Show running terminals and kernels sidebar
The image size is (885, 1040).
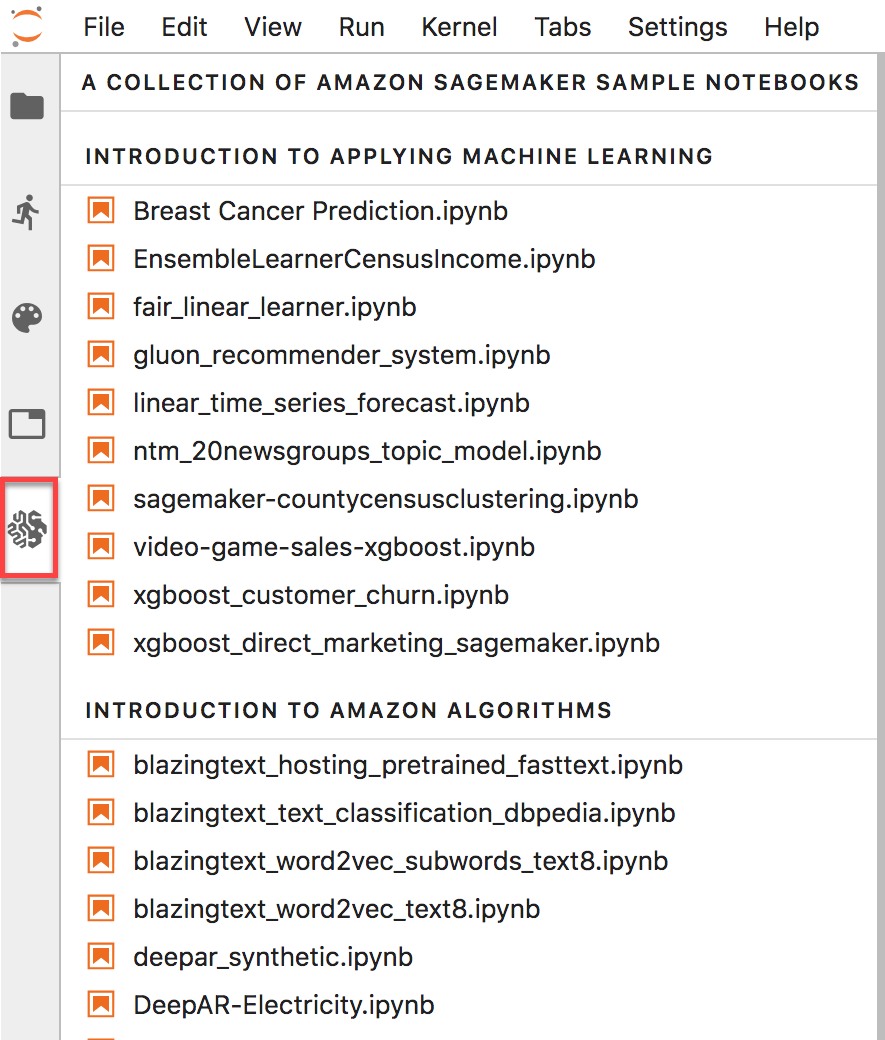coord(28,211)
